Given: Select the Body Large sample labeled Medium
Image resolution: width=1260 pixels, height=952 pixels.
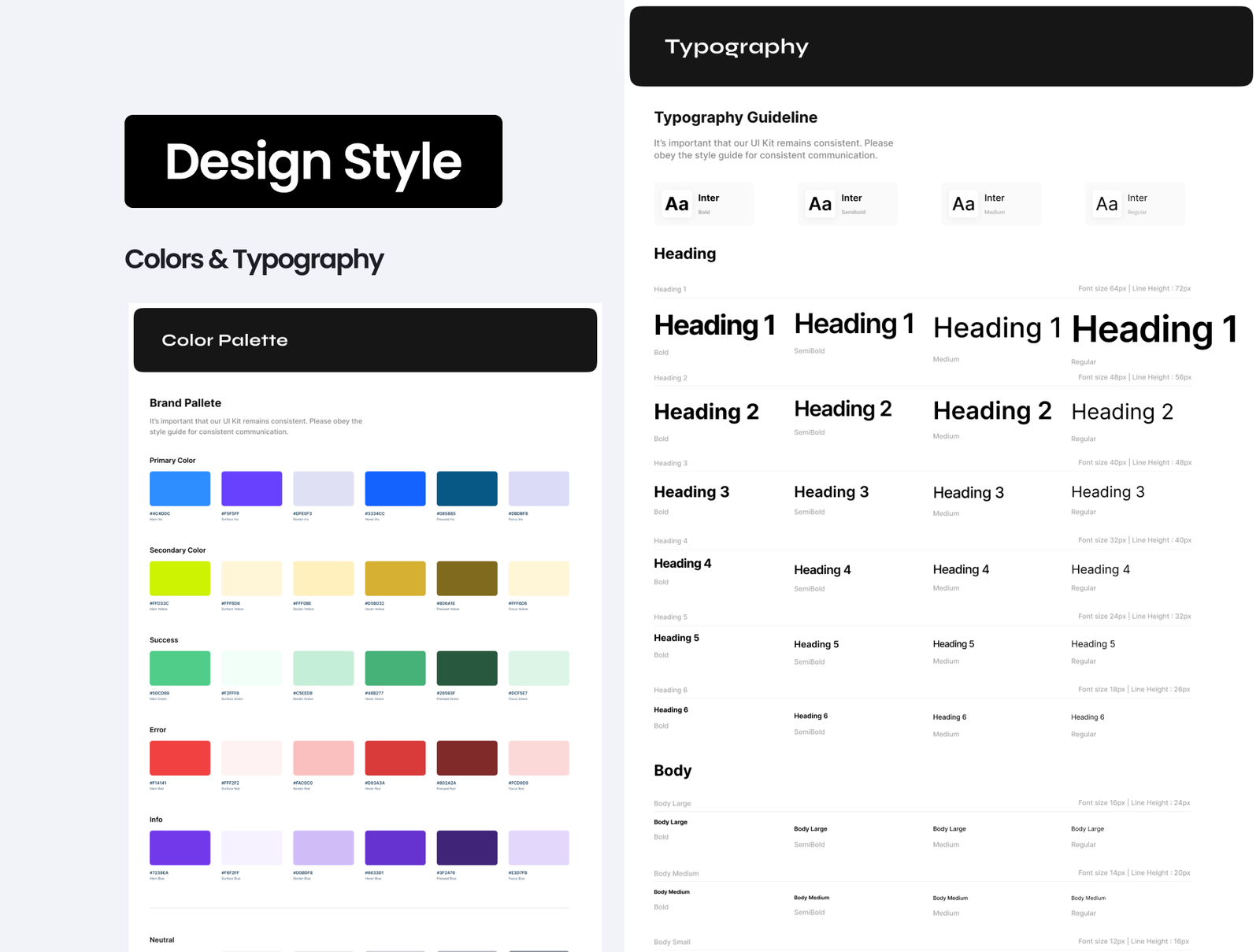Looking at the screenshot, I should pos(949,829).
